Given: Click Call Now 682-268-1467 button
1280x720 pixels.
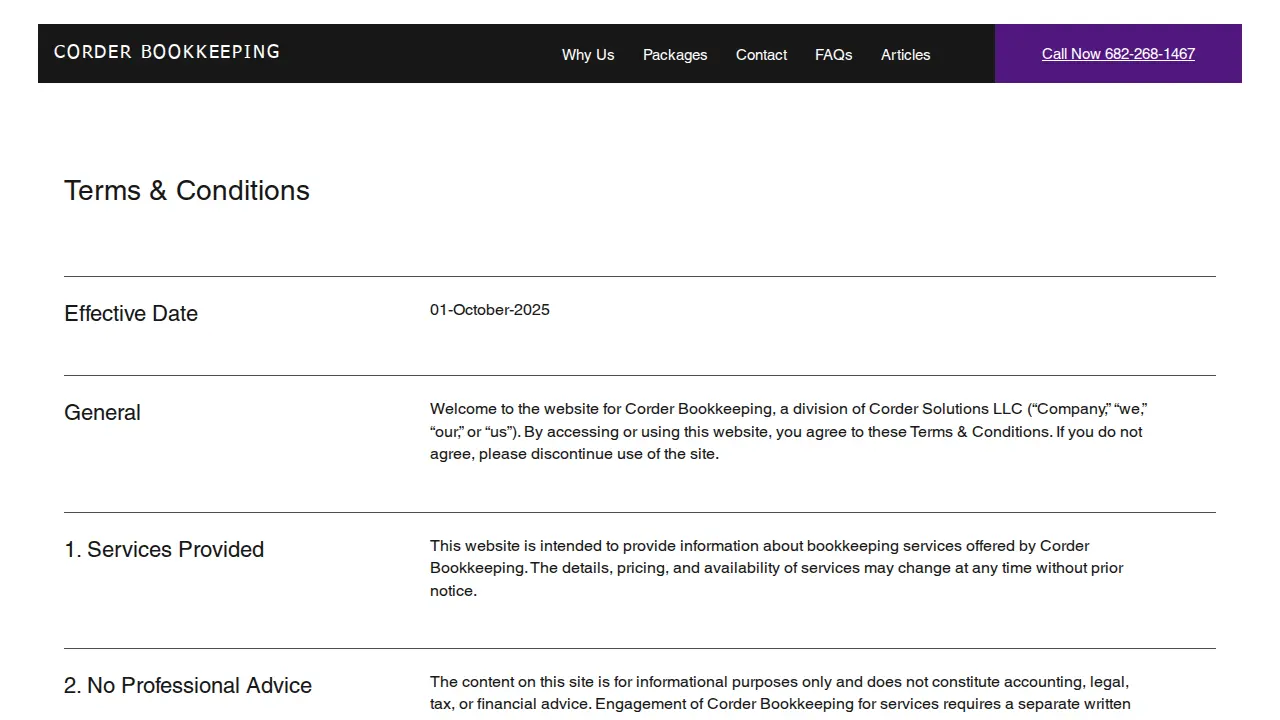Looking at the screenshot, I should tap(1118, 54).
